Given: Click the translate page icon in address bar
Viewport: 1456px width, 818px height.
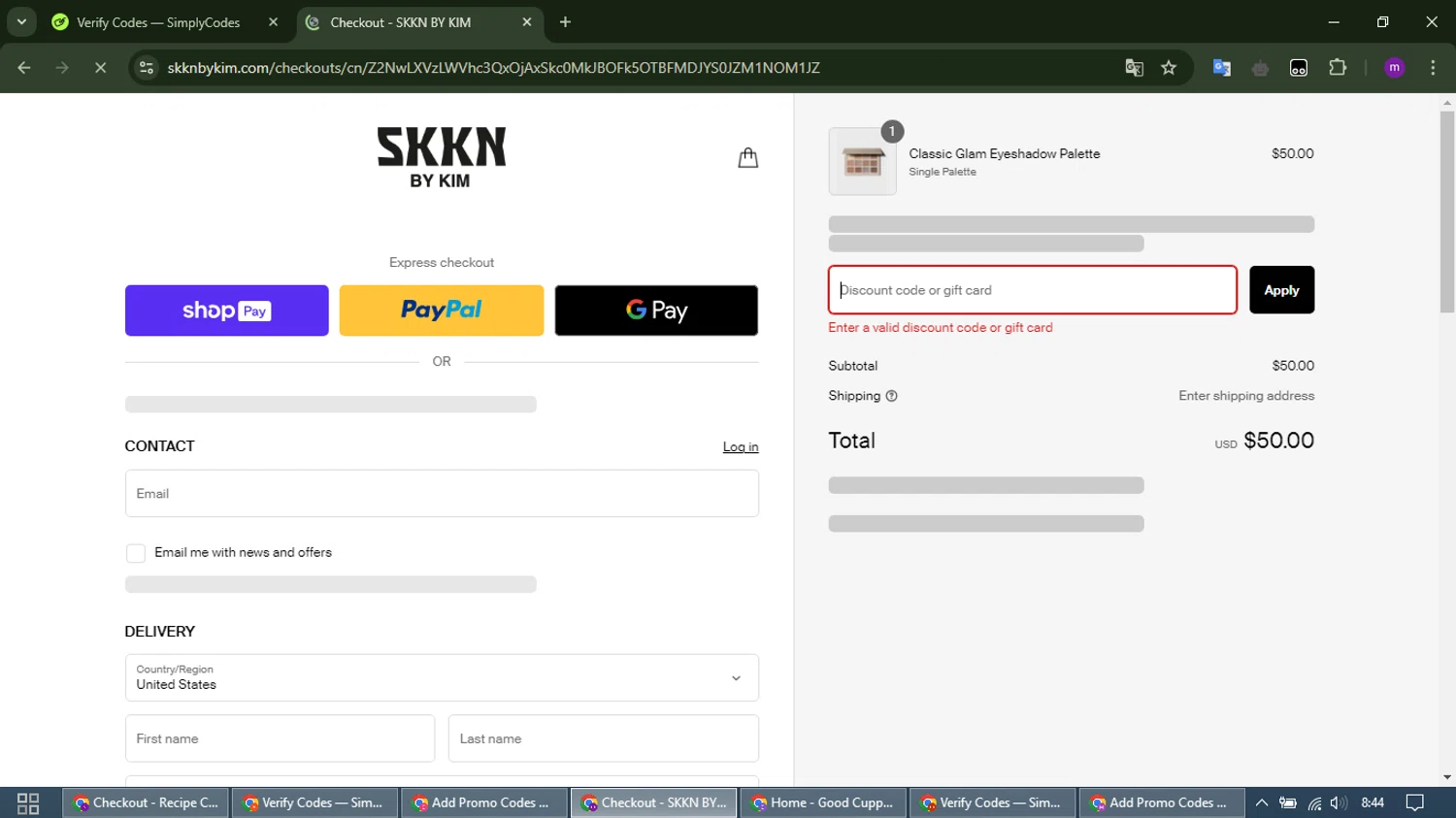Looking at the screenshot, I should pos(1134,68).
